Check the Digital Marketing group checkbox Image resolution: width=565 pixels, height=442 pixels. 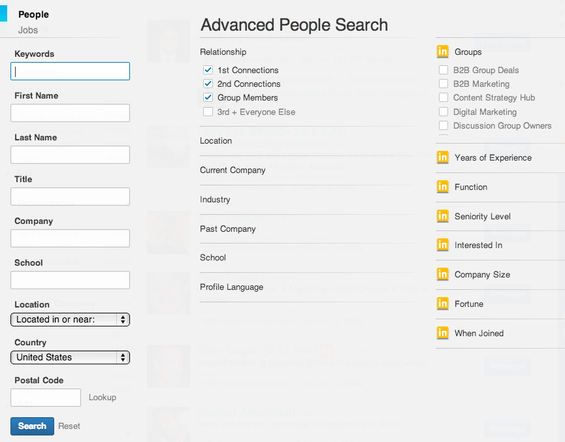(x=444, y=112)
